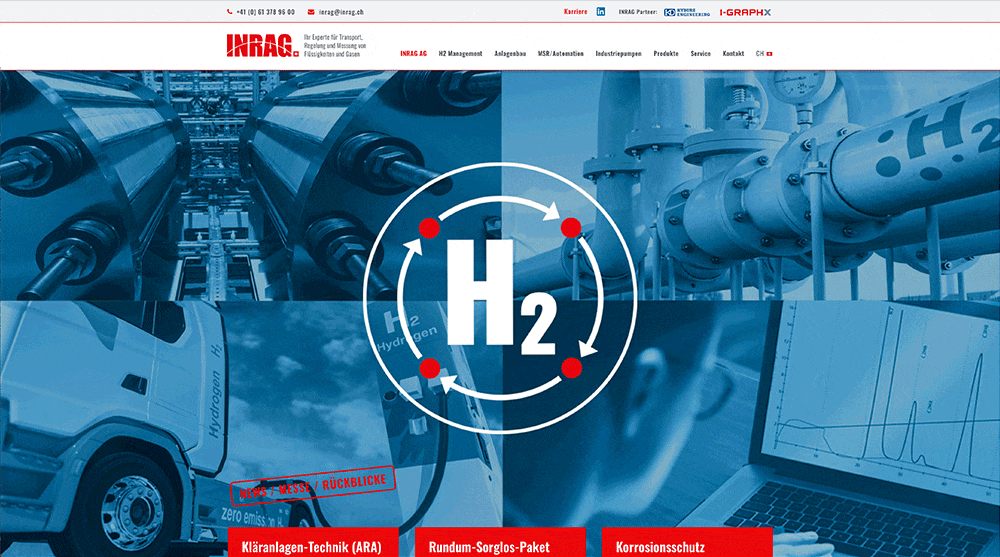Click the Kläranlagen-Technik (ARA) red tile

click(x=313, y=545)
